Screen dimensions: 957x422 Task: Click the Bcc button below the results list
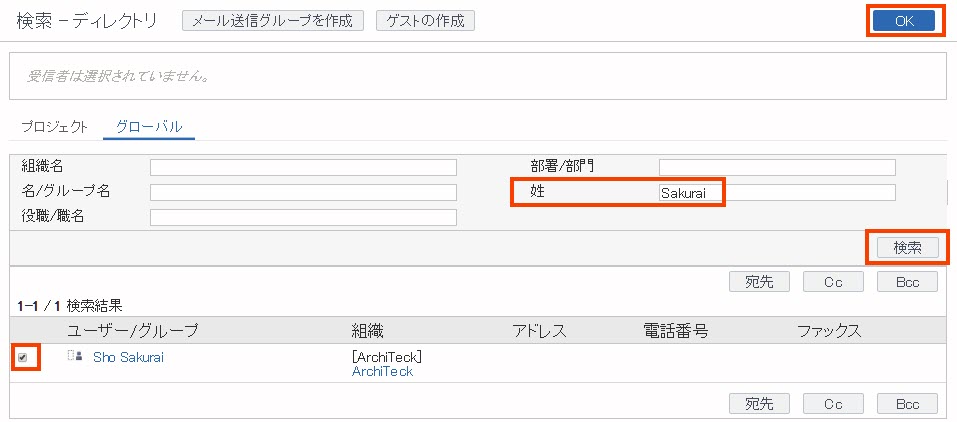[907, 404]
